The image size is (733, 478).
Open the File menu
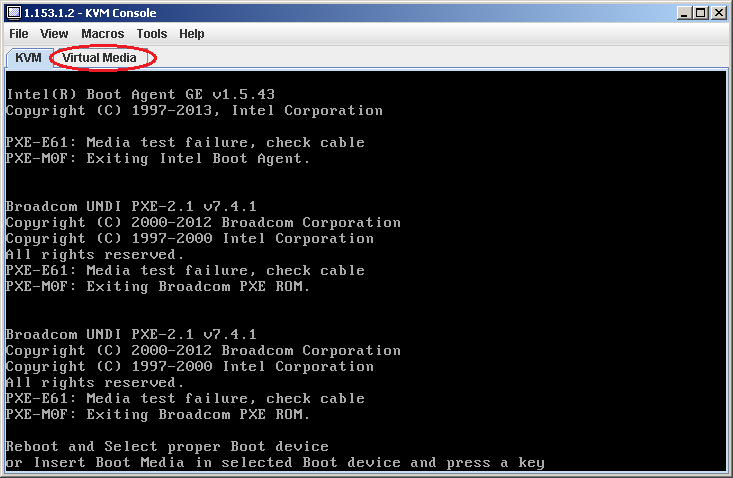(19, 34)
